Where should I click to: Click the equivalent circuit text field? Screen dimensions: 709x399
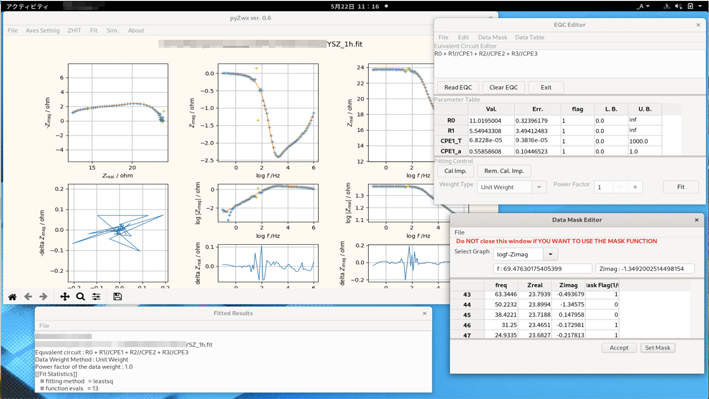click(x=569, y=63)
